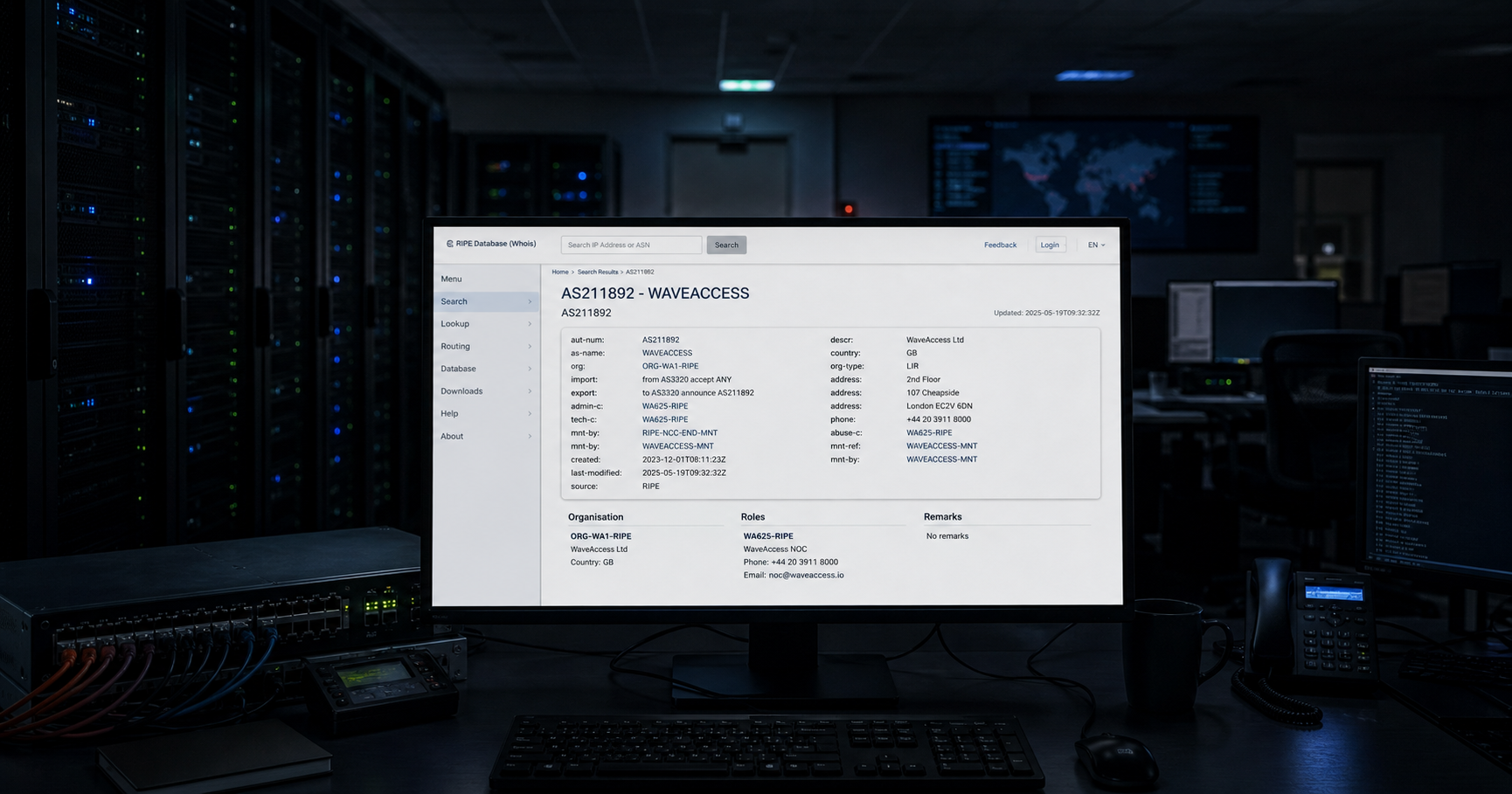Open the Feedback link
This screenshot has width=1512, height=794.
click(1000, 245)
